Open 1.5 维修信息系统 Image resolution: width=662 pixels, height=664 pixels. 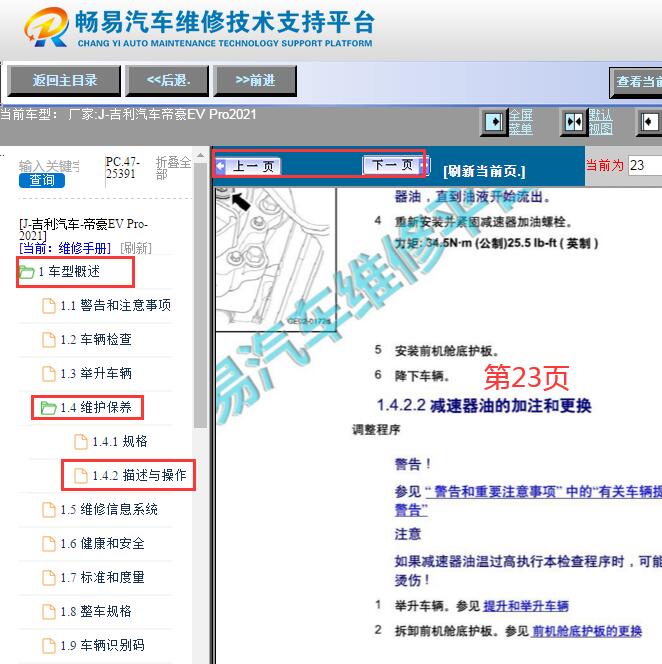109,509
